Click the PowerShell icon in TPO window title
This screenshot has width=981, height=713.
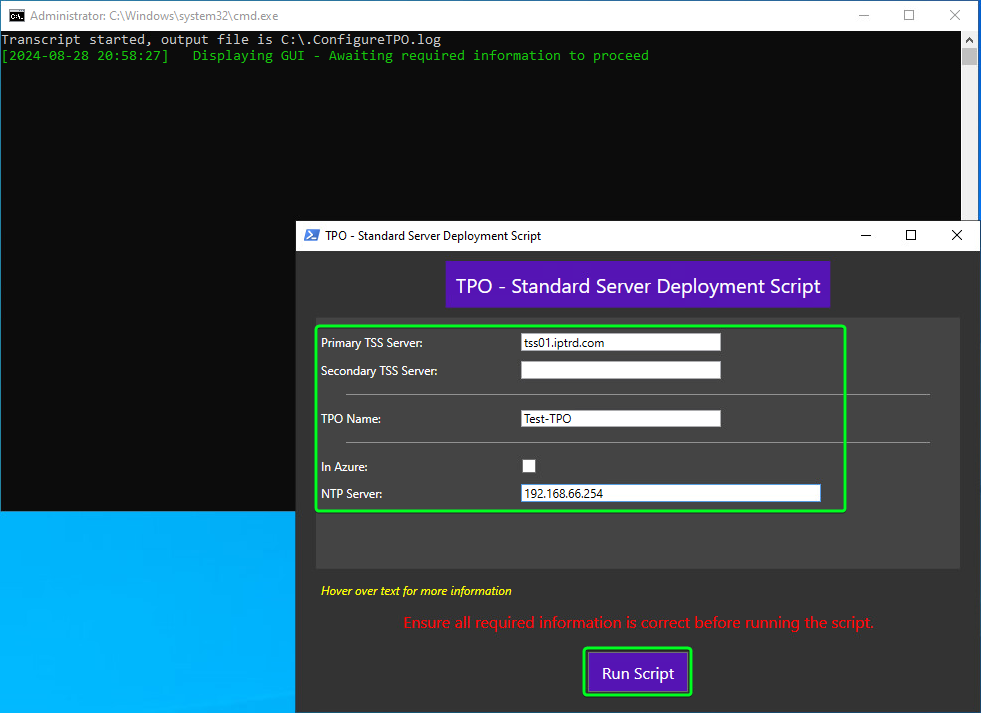(311, 235)
